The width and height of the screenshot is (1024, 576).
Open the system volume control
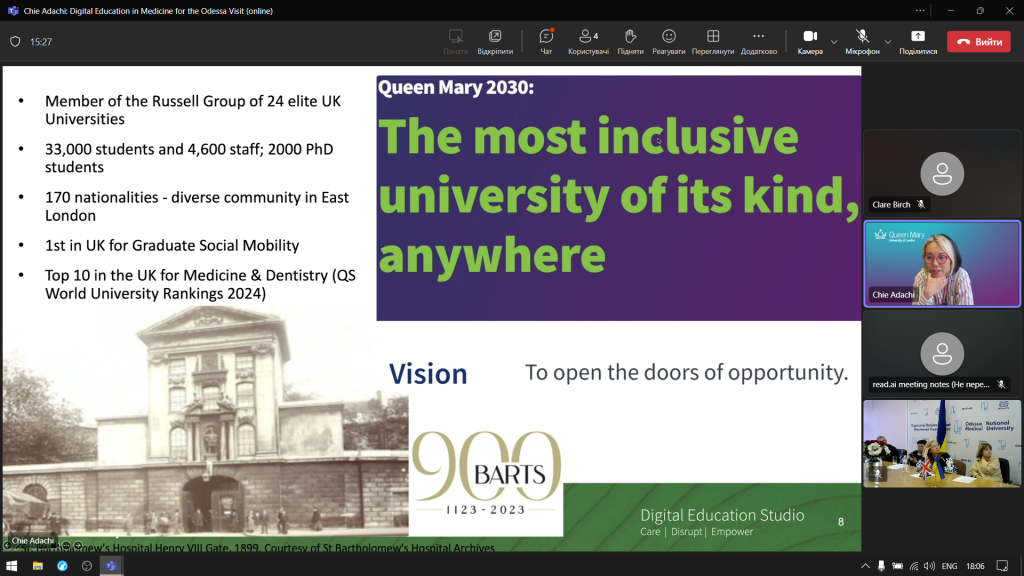[x=929, y=566]
